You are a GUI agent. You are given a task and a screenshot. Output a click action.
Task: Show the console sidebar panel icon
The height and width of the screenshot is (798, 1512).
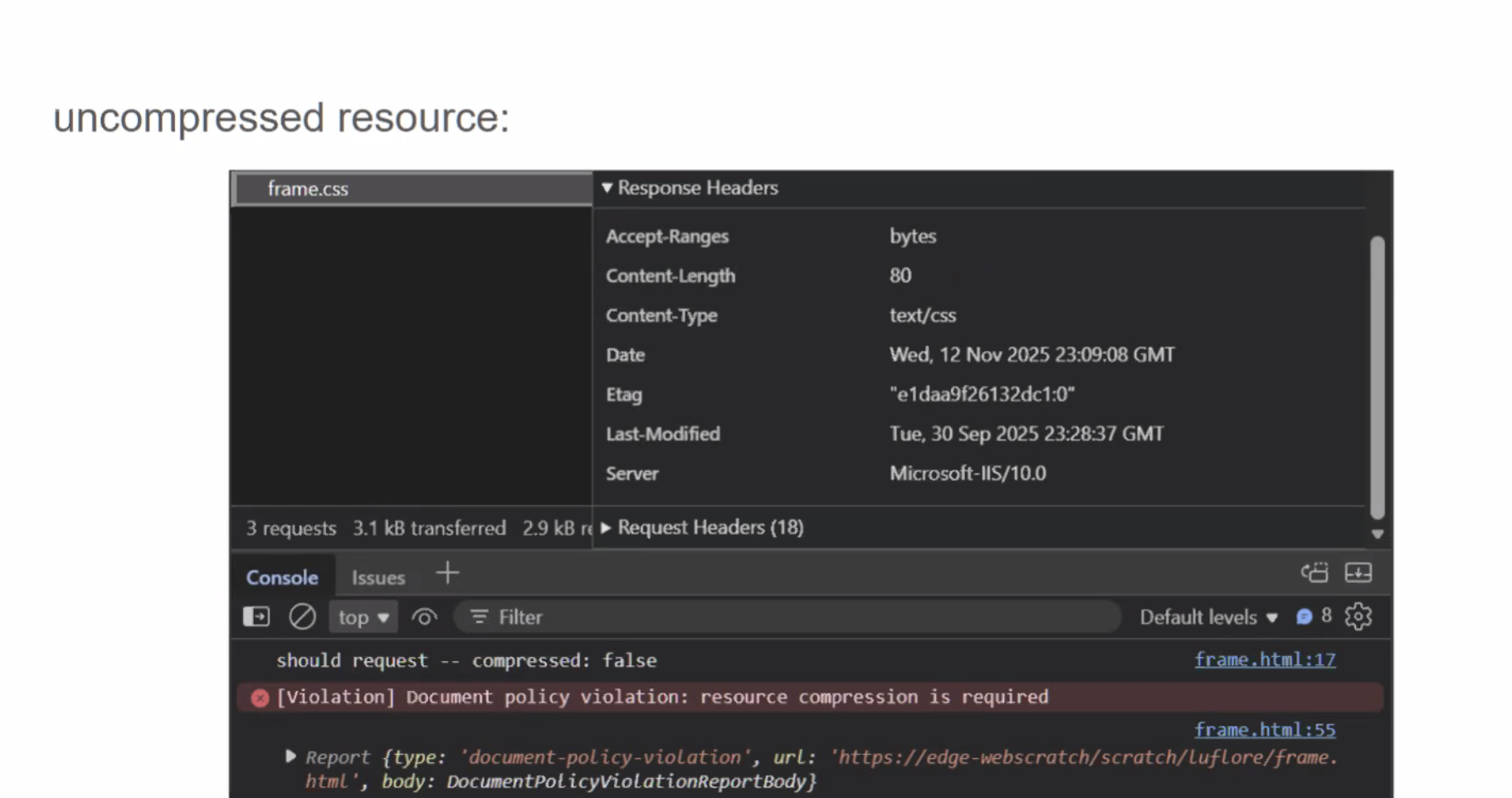tap(256, 617)
